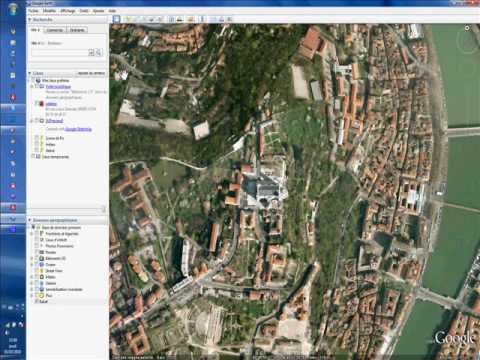Toggle the Routes layer checkbox
Screen dimensions: 480x360
37,252
